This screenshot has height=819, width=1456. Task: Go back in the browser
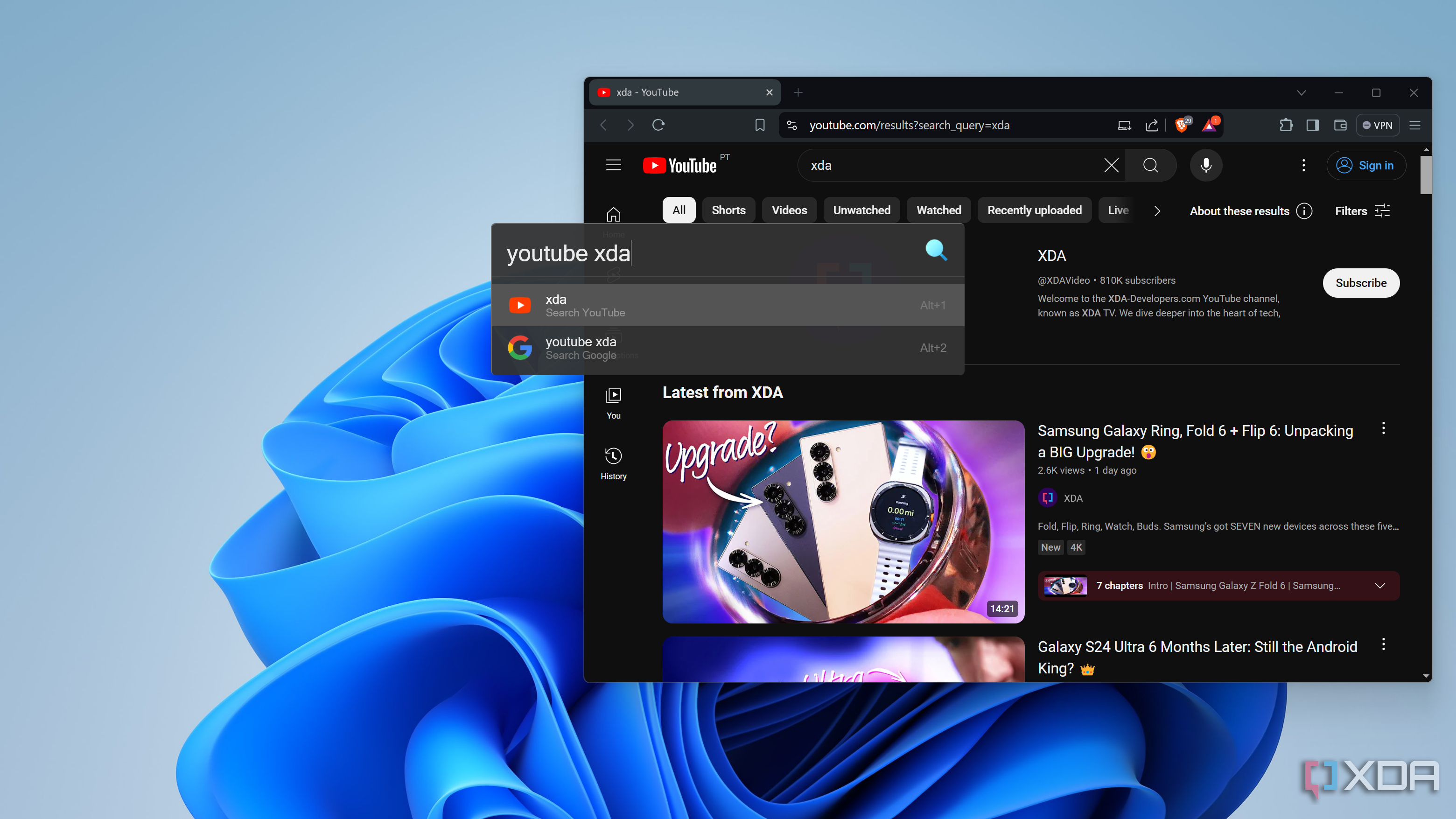[604, 125]
